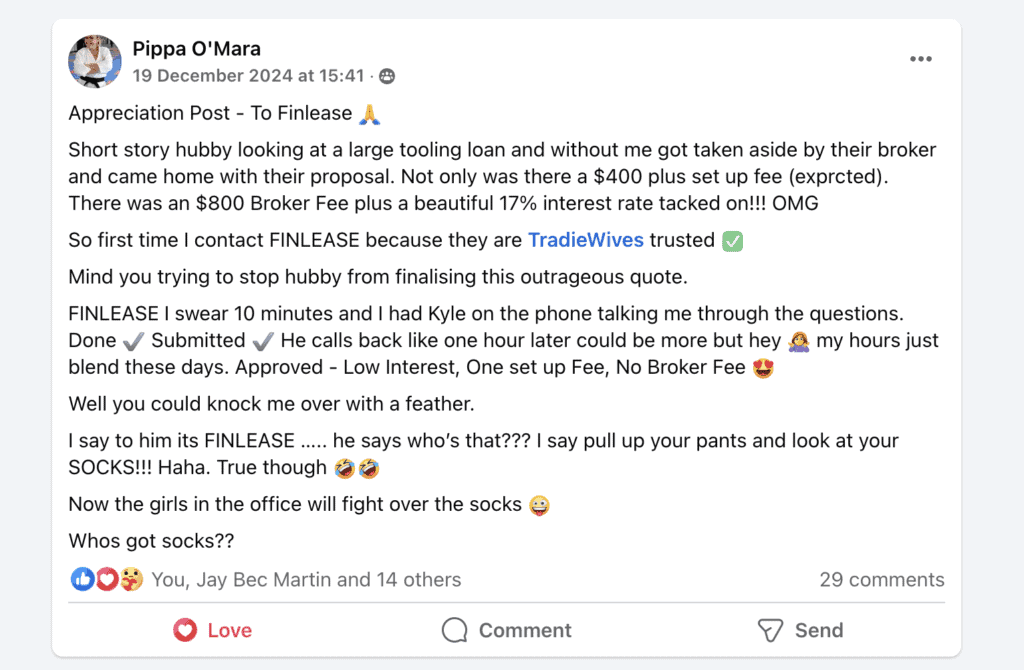
Task: Click the Comment button
Action: click(507, 630)
